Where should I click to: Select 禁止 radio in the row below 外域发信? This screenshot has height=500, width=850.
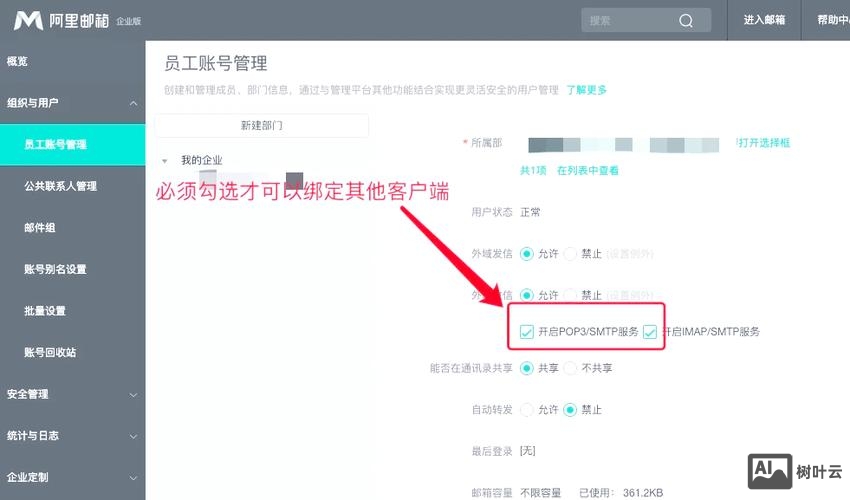[570, 295]
